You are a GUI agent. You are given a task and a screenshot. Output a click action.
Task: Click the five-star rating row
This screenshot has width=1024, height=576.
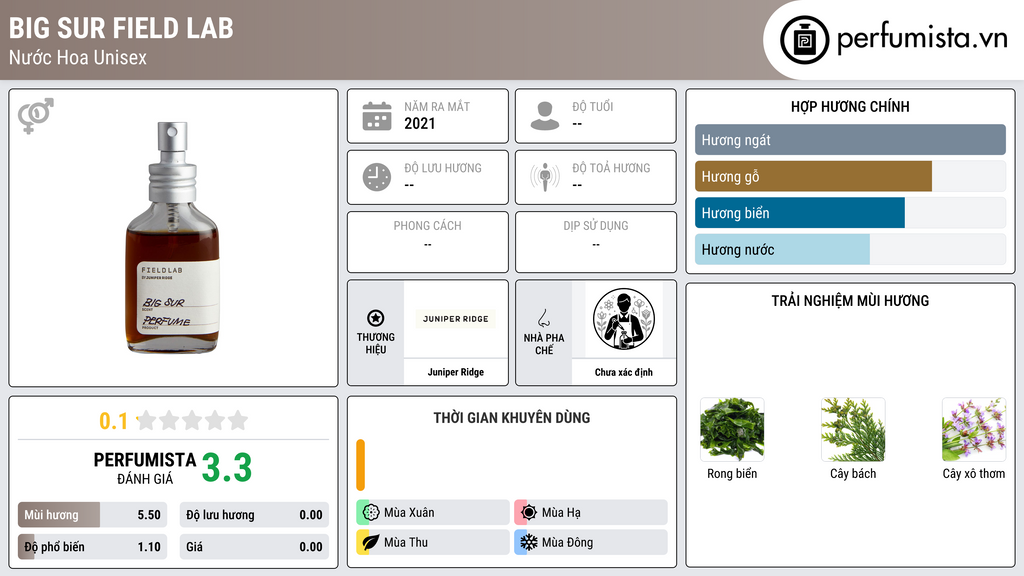[192, 421]
